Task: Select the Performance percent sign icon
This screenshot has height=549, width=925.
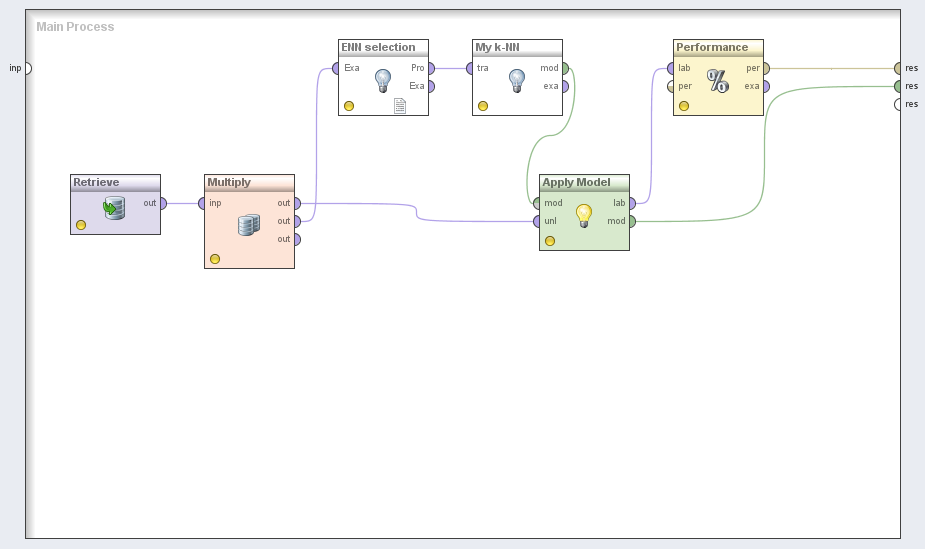Action: tap(718, 81)
